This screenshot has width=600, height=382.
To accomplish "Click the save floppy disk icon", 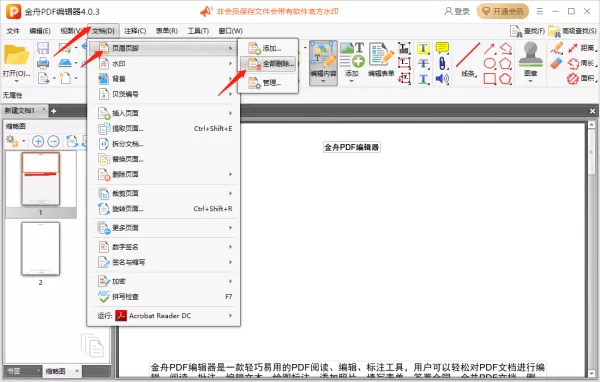I will pyautogui.click(x=43, y=48).
